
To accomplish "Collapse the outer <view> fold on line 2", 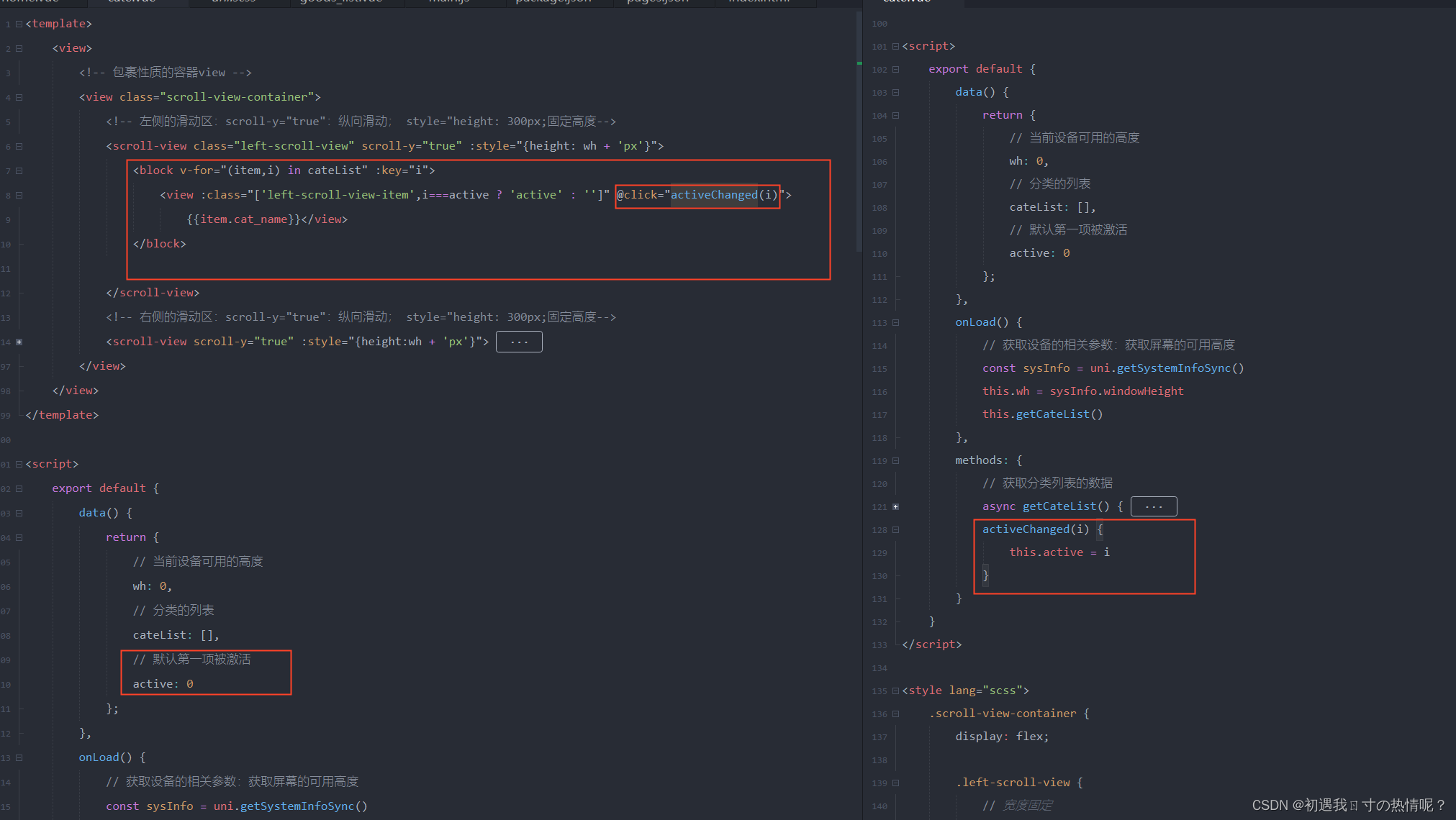I will [x=19, y=49].
